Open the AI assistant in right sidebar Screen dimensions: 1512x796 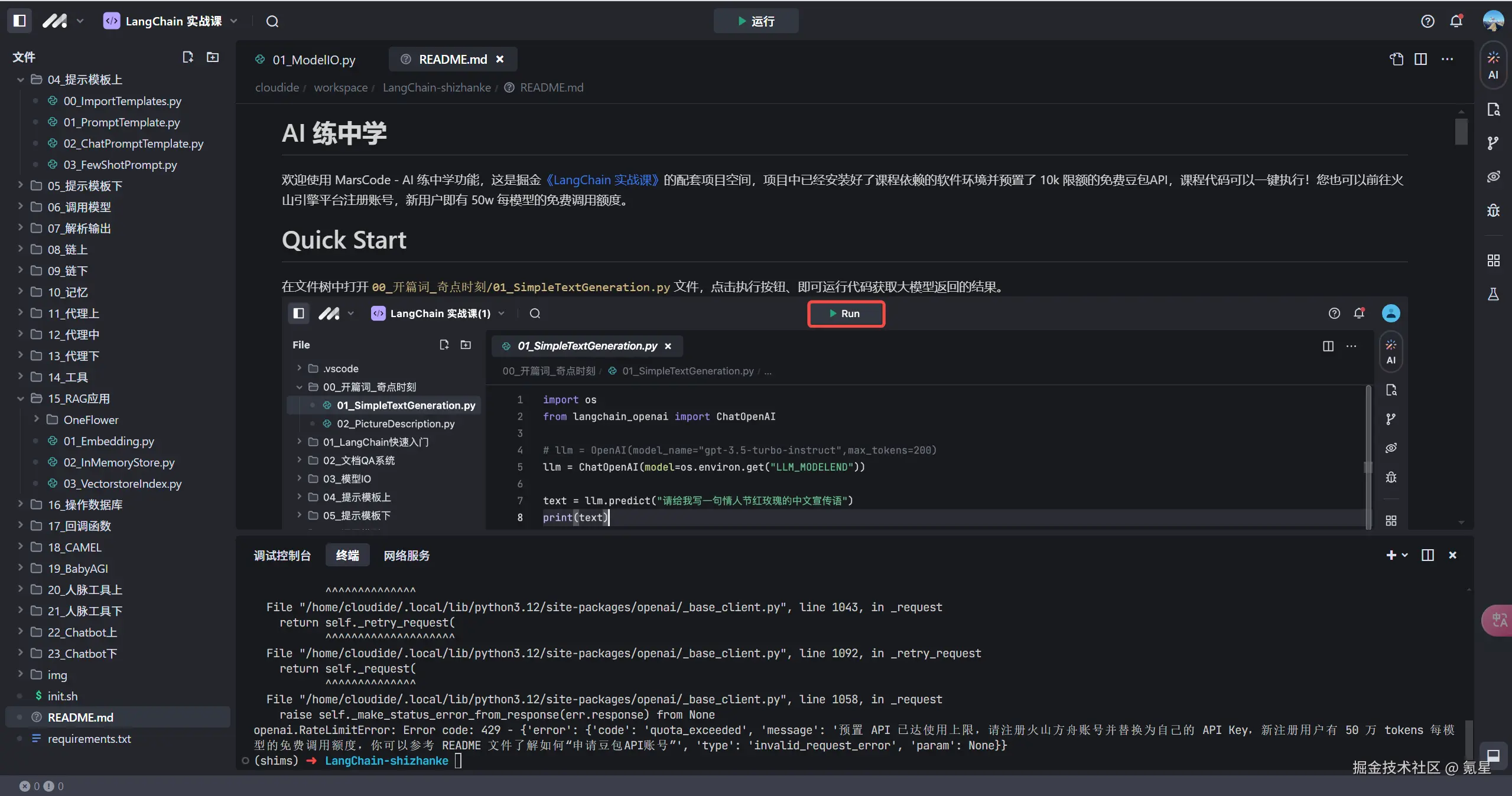pyautogui.click(x=1493, y=65)
